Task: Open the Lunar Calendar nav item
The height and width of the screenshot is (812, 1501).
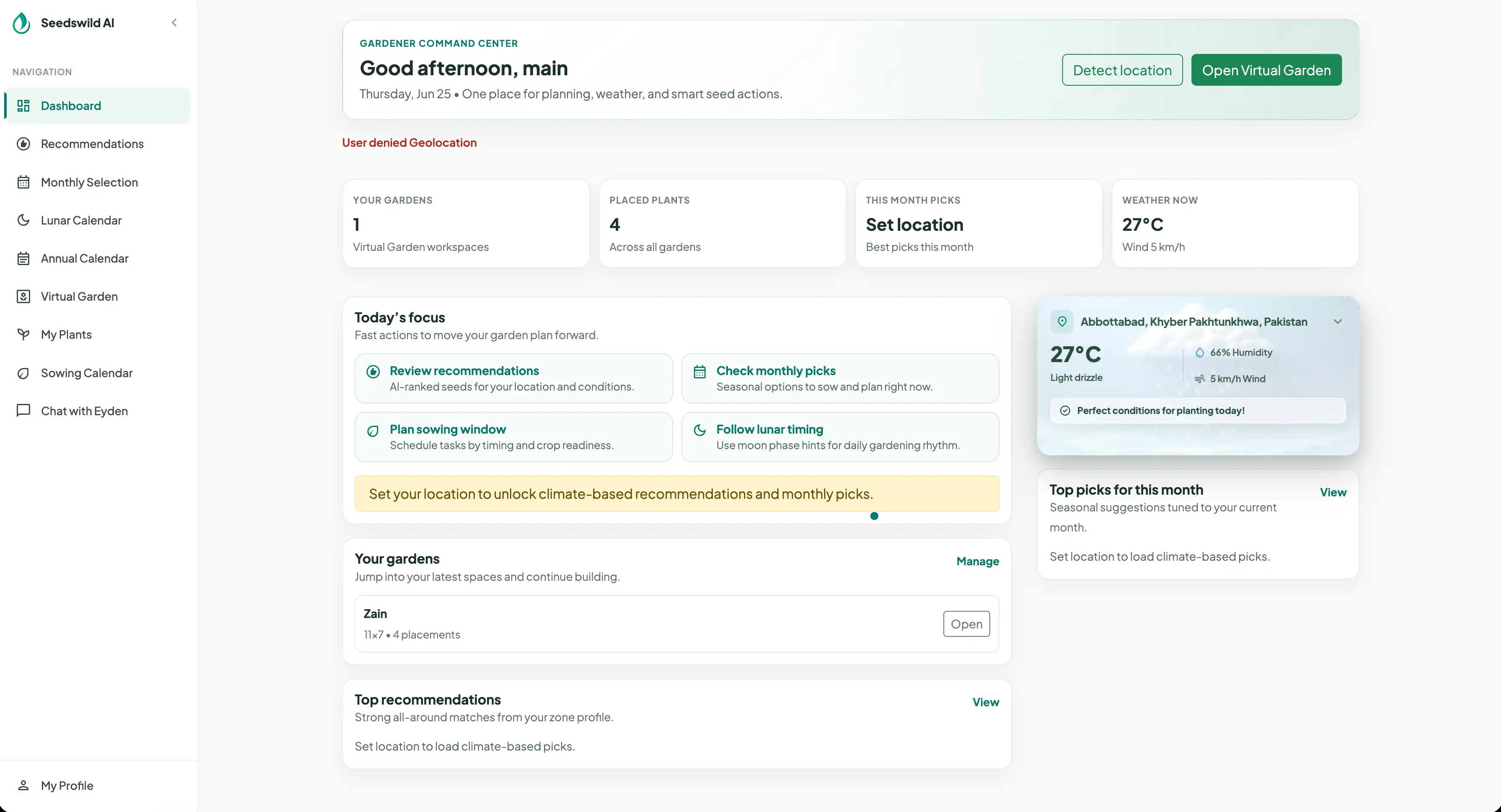Action: click(x=98, y=220)
